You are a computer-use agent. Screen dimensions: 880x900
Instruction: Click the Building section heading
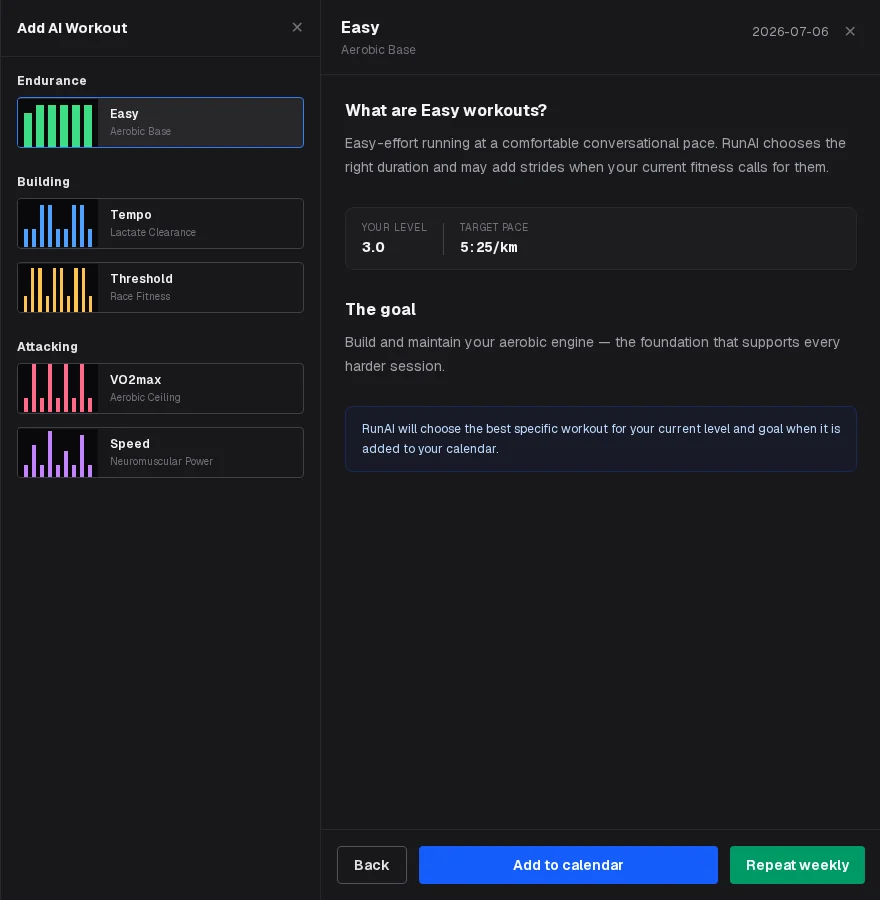coord(44,182)
